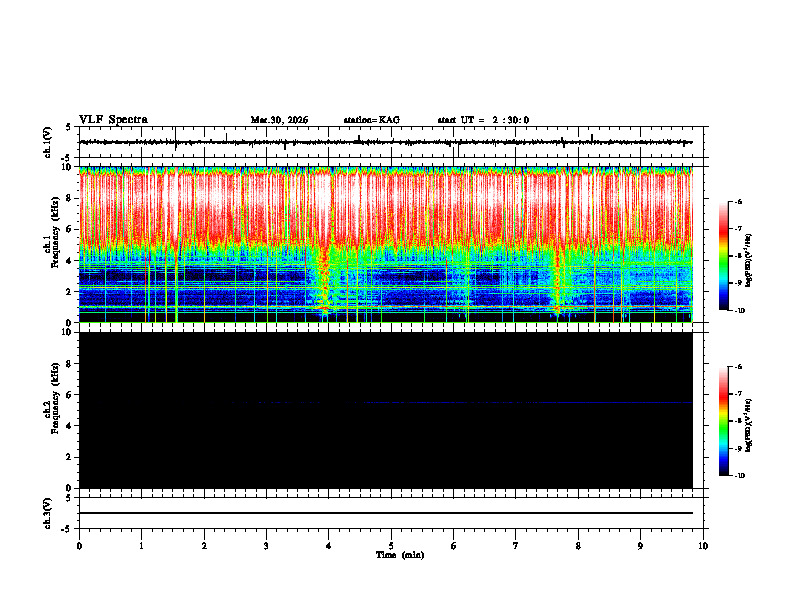Viewport: 792px width, 612px height.
Task: Click the "5" volt tick on ch.3(V) axis
Action: tap(69, 498)
